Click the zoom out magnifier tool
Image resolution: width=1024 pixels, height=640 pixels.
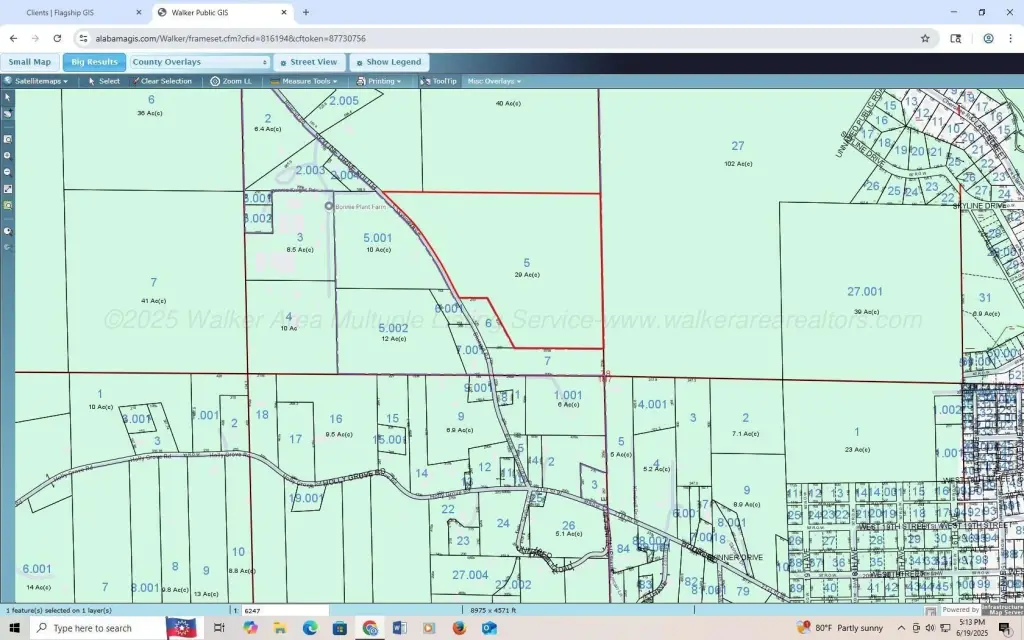click(7, 171)
